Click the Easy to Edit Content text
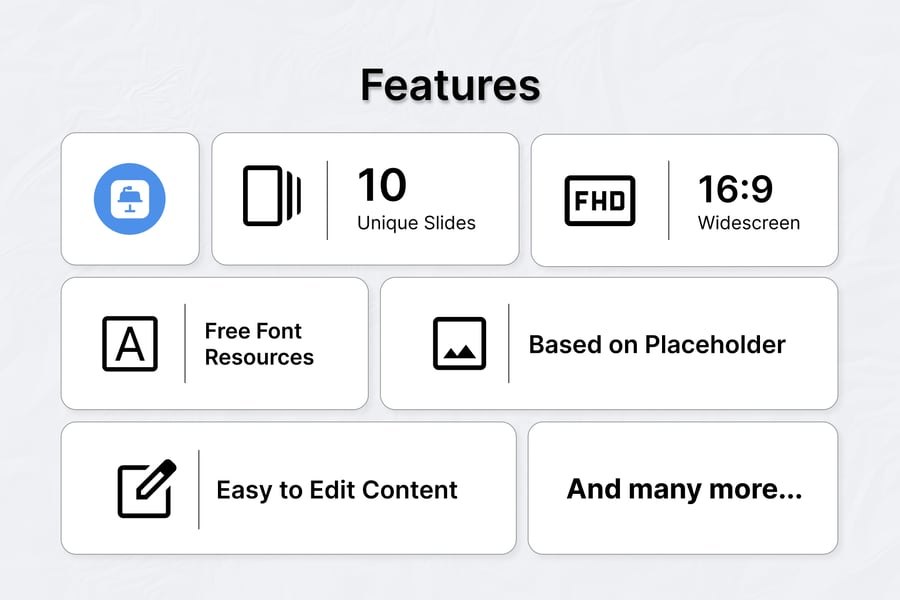Image resolution: width=900 pixels, height=600 pixels. pos(337,490)
